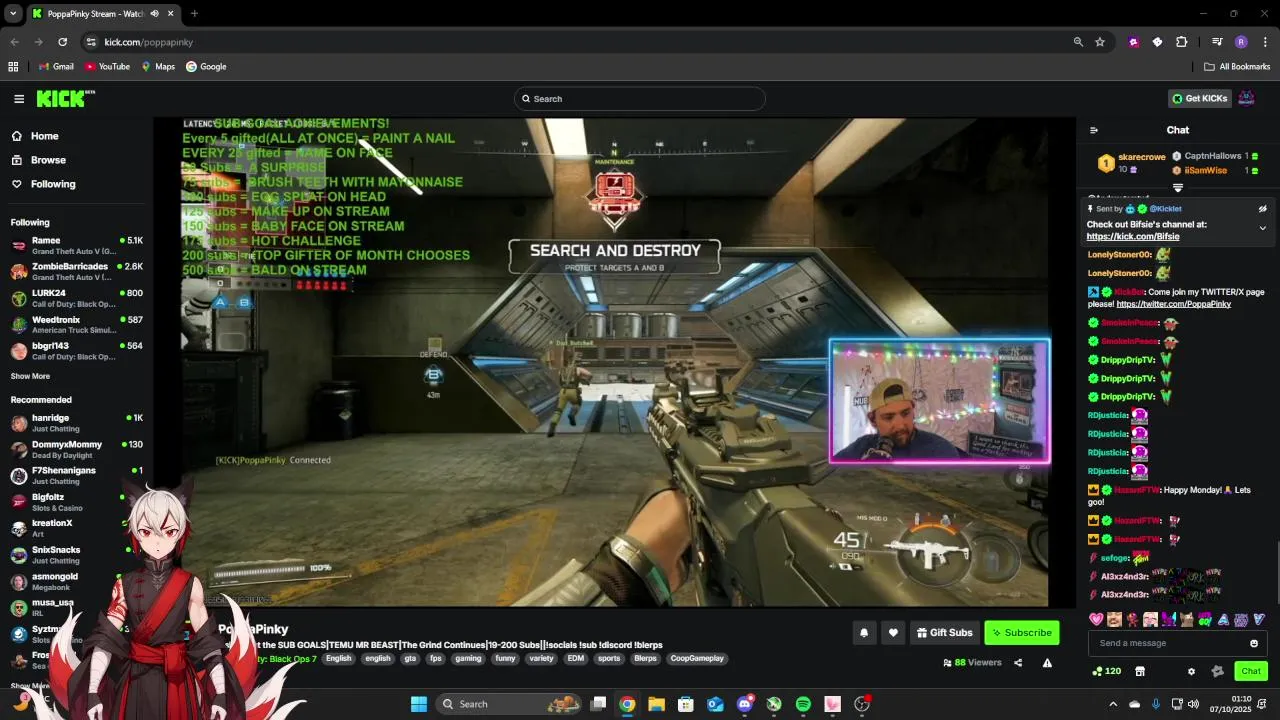Toggle stream notifications bell
This screenshot has height=720, width=1280.
(x=864, y=632)
